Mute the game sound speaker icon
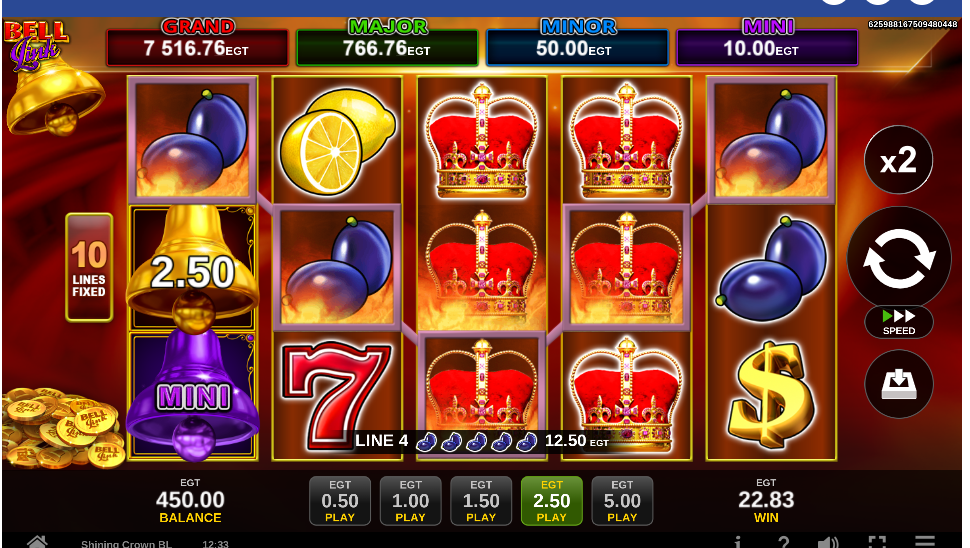This screenshot has width=970, height=548. 828,542
